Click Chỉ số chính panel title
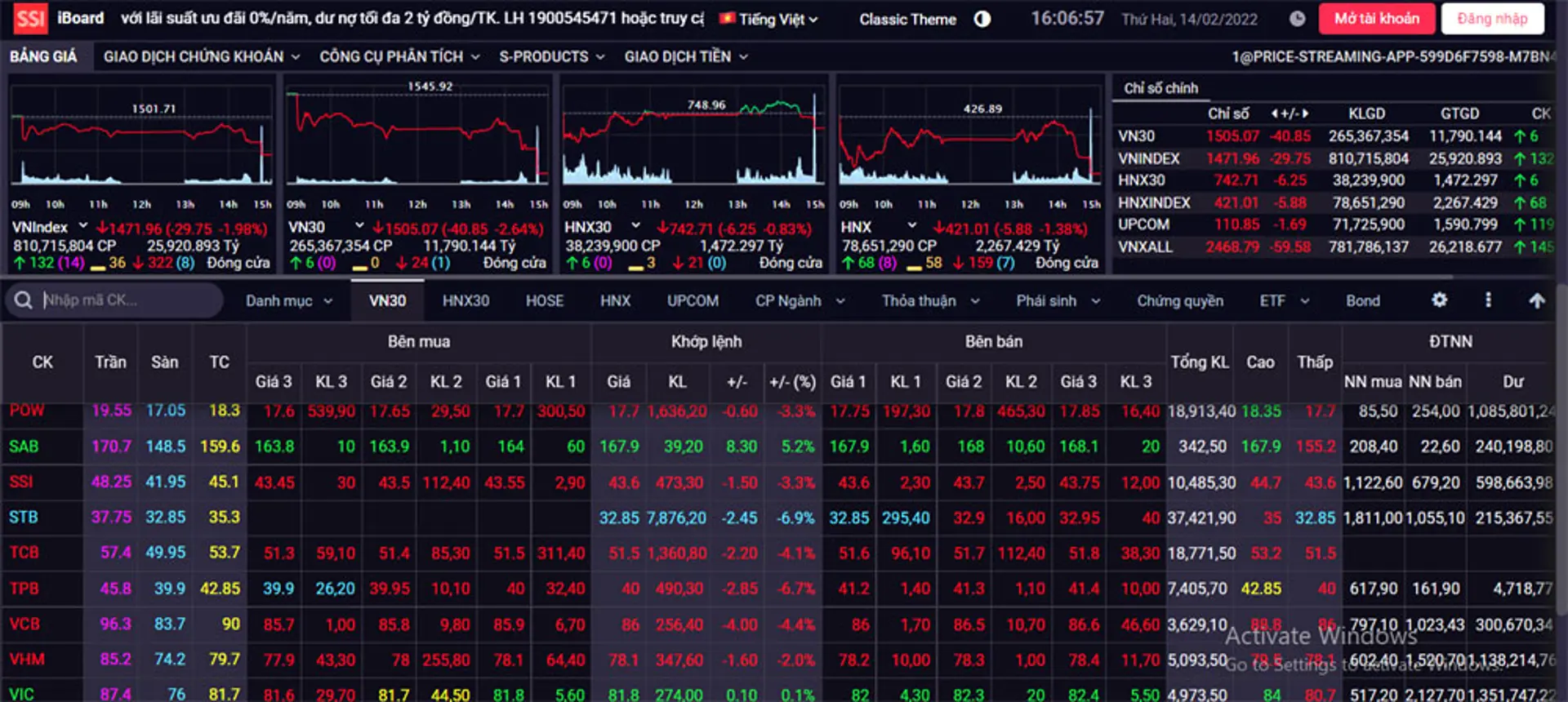This screenshot has height=702, width=1568. coord(1160,88)
